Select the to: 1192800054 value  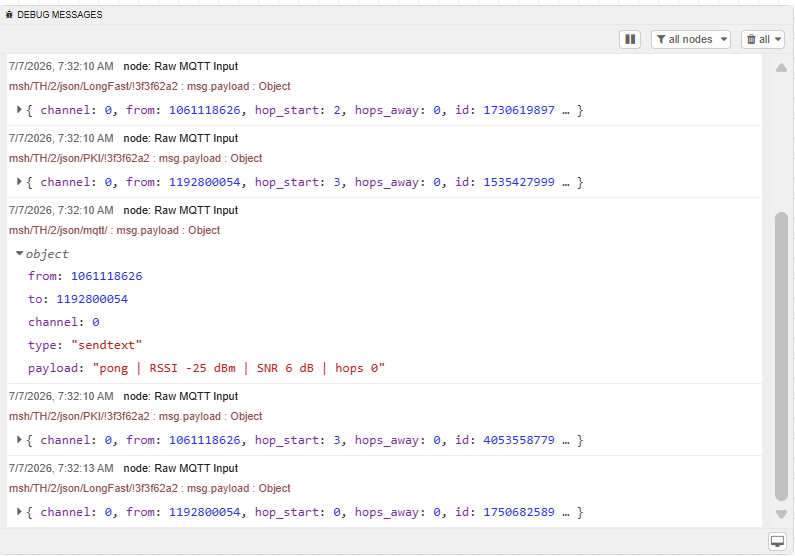tap(92, 299)
